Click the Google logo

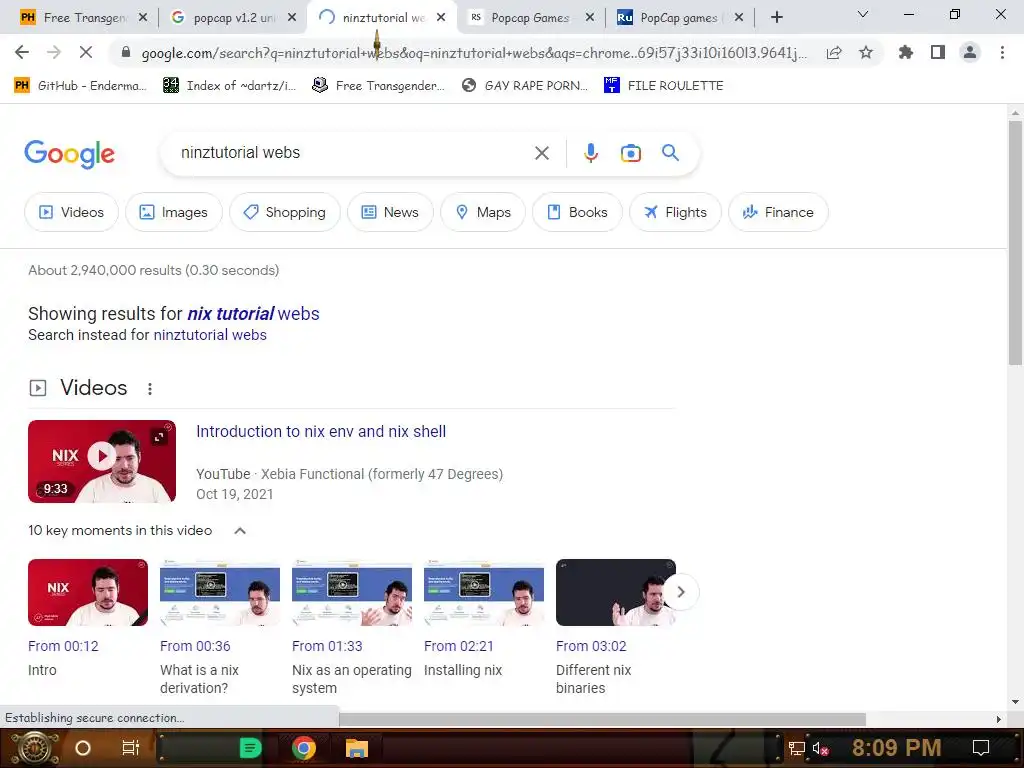(69, 154)
